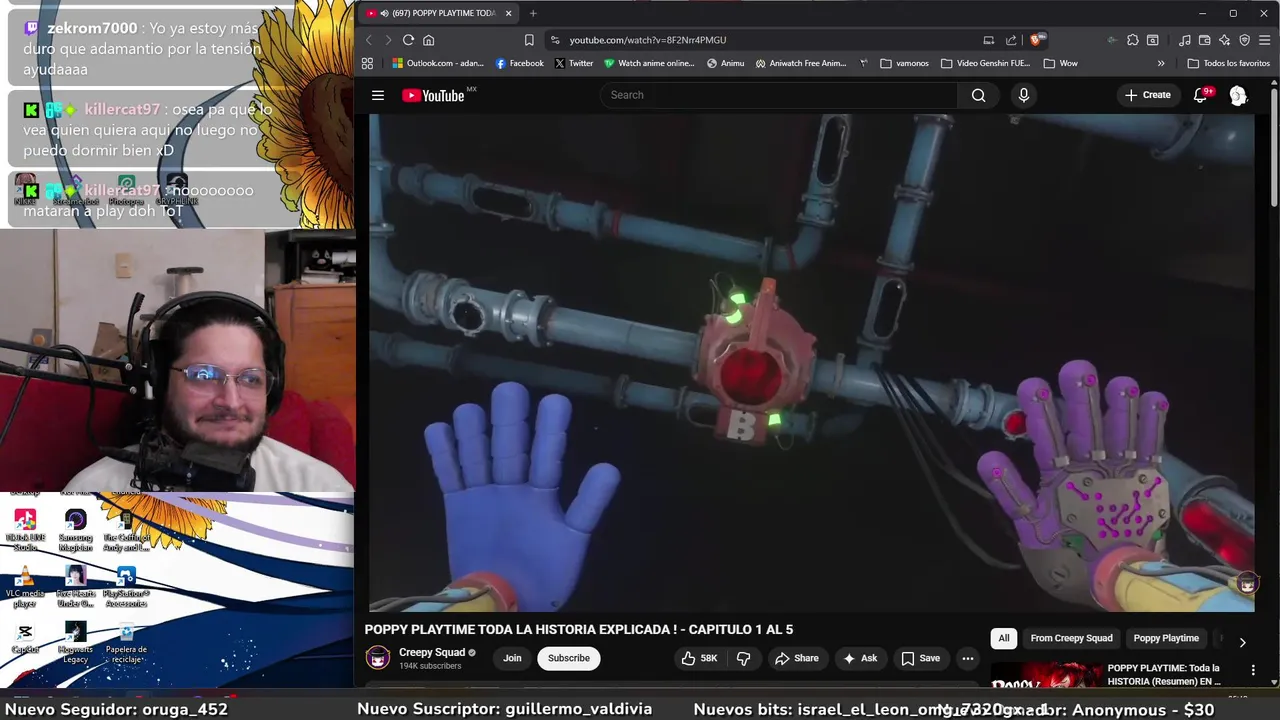This screenshot has height=720, width=1280.
Task: Click the Creepy Squad channel name
Action: [432, 652]
